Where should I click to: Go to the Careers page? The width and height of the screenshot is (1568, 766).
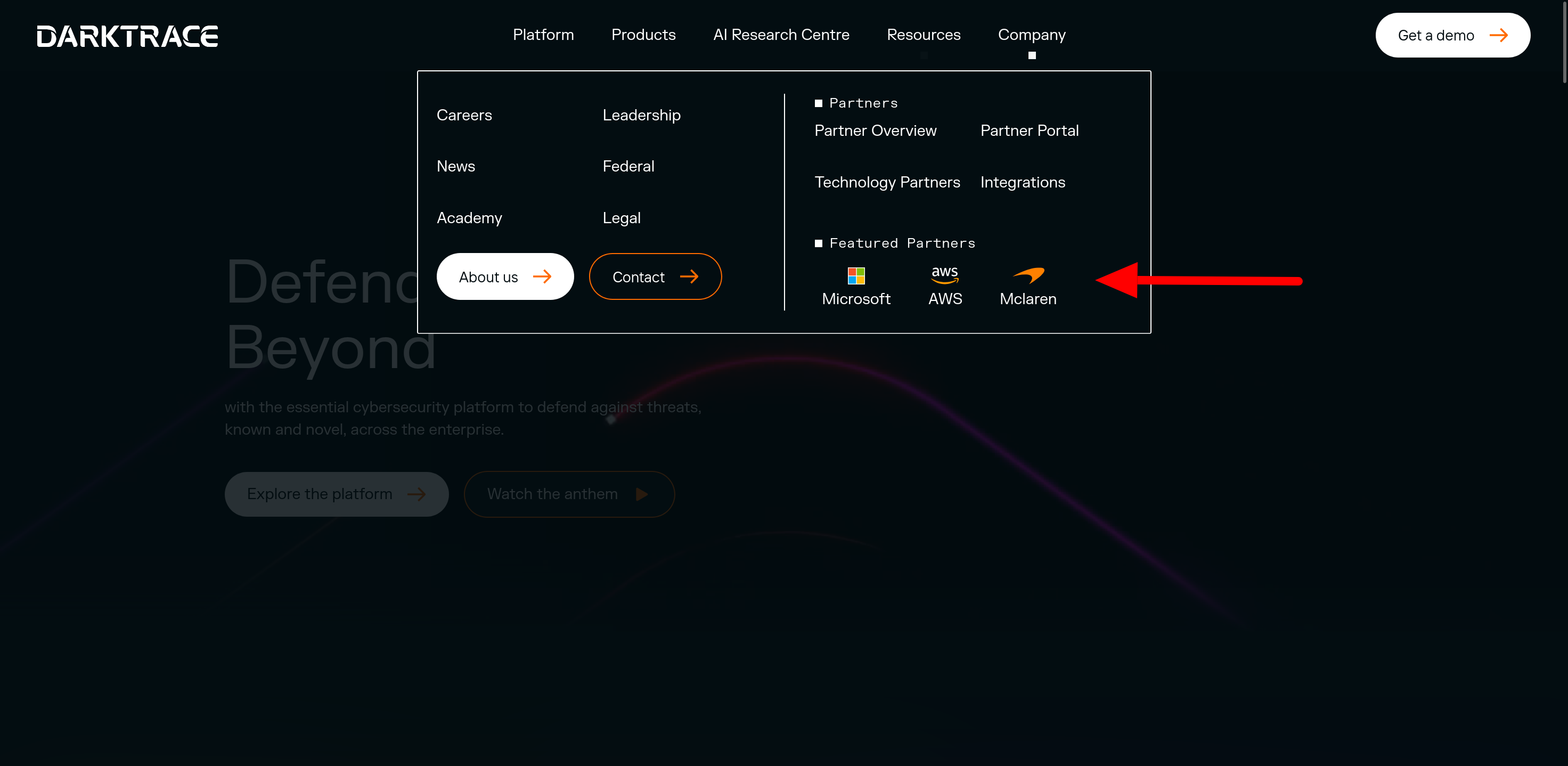(464, 115)
